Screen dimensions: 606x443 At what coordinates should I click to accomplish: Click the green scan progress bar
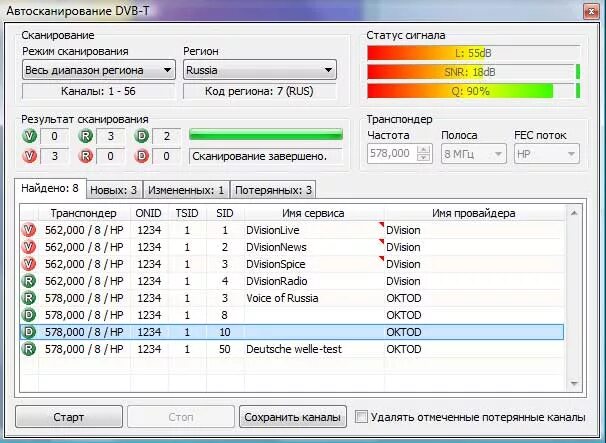[x=266, y=135]
